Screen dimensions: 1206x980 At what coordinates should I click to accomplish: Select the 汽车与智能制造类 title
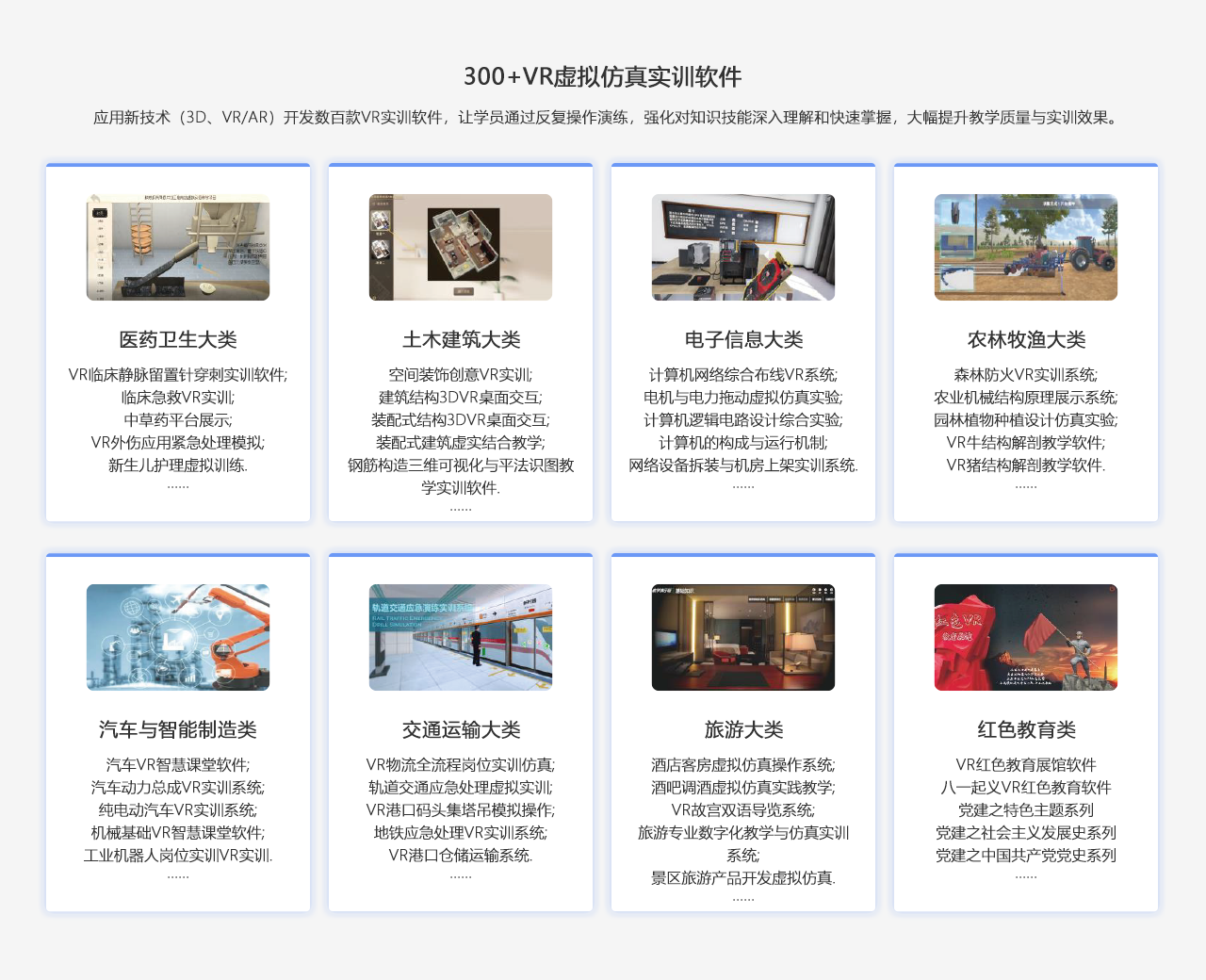point(178,730)
